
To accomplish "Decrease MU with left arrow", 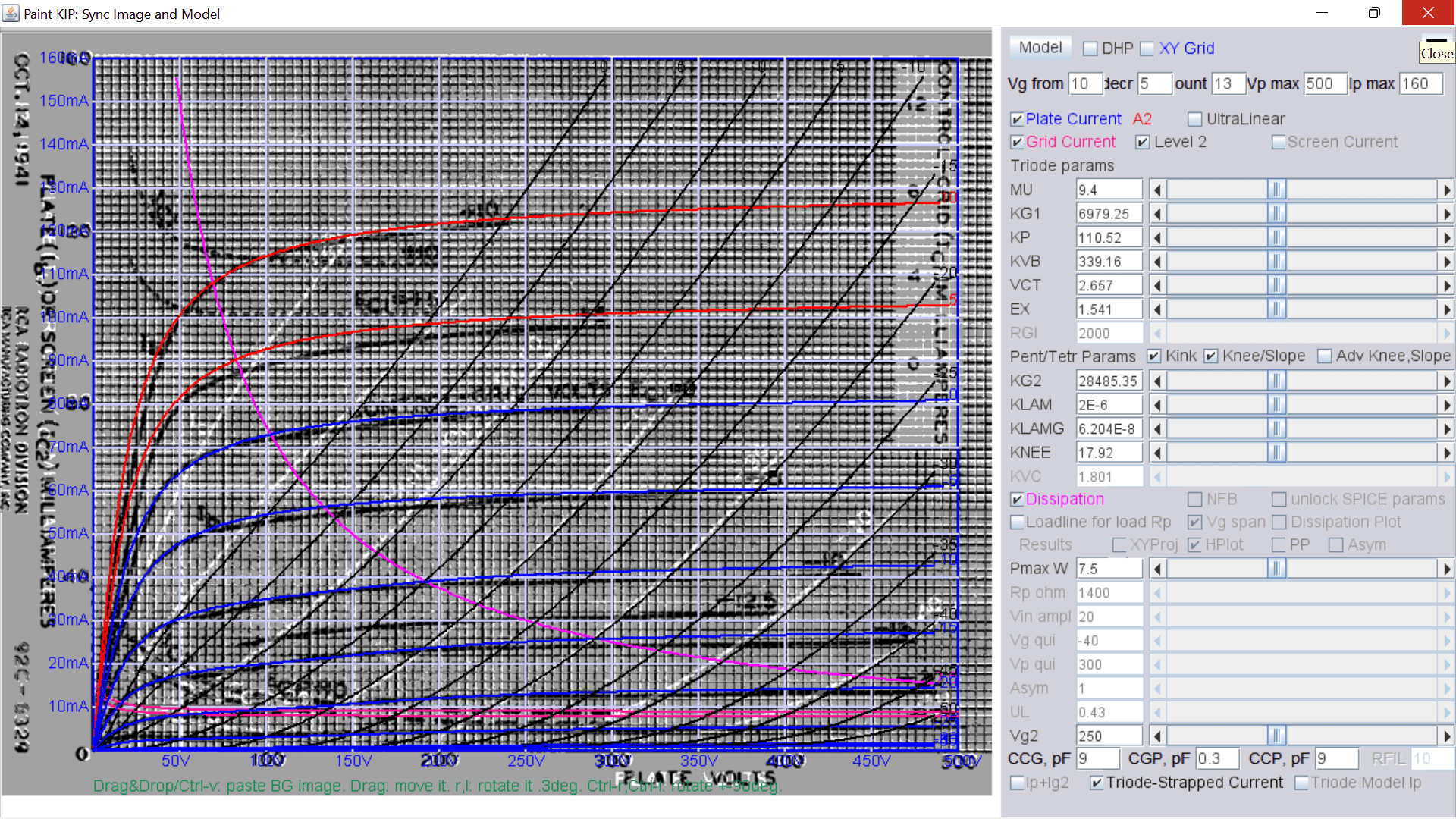I will [1157, 190].
